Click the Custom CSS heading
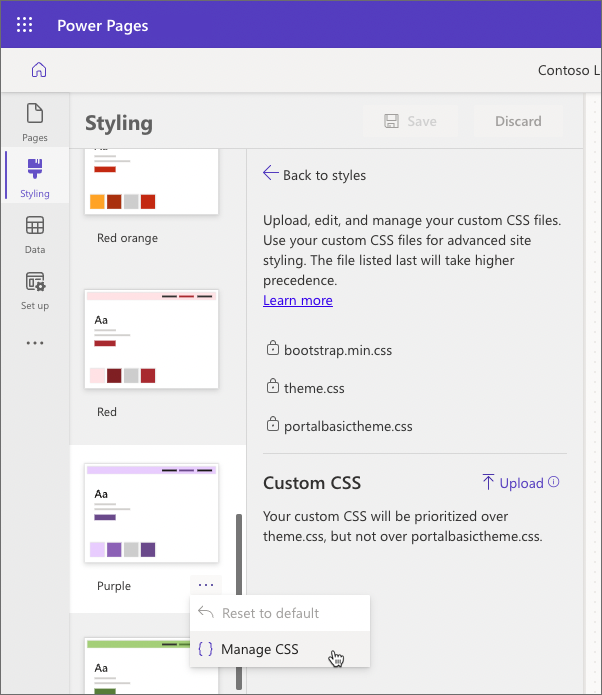602x695 pixels. click(312, 483)
